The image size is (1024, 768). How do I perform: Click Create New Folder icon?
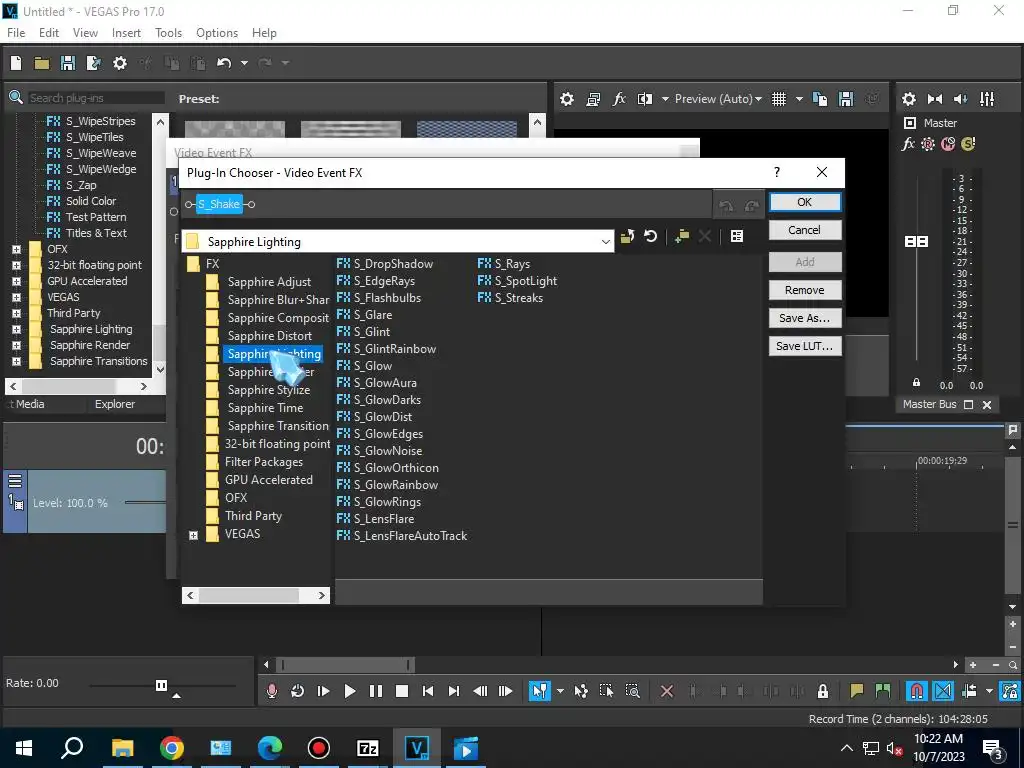682,236
